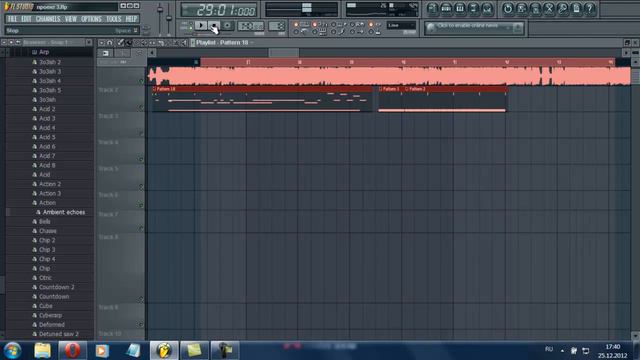
Task: Select the playlist playback speaker tool
Action: pos(184,42)
